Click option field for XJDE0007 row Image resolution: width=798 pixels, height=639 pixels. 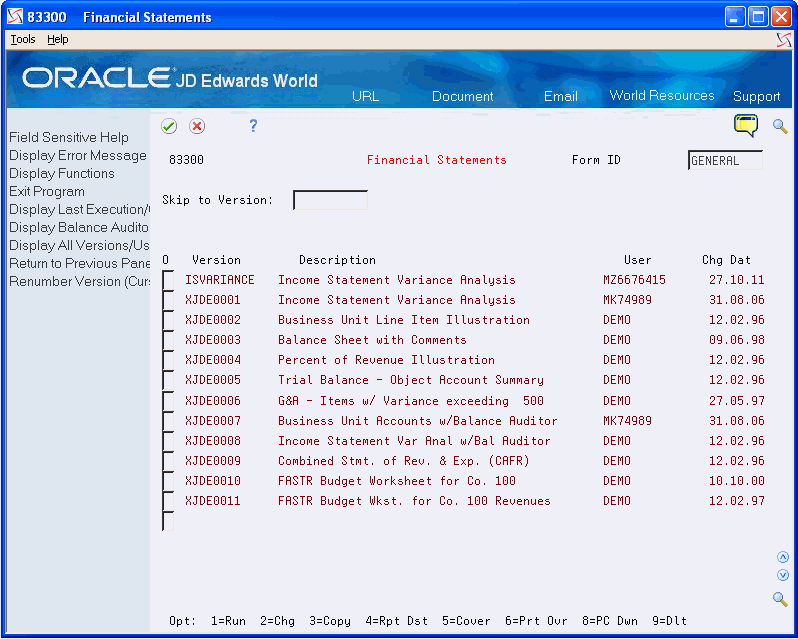(x=168, y=421)
